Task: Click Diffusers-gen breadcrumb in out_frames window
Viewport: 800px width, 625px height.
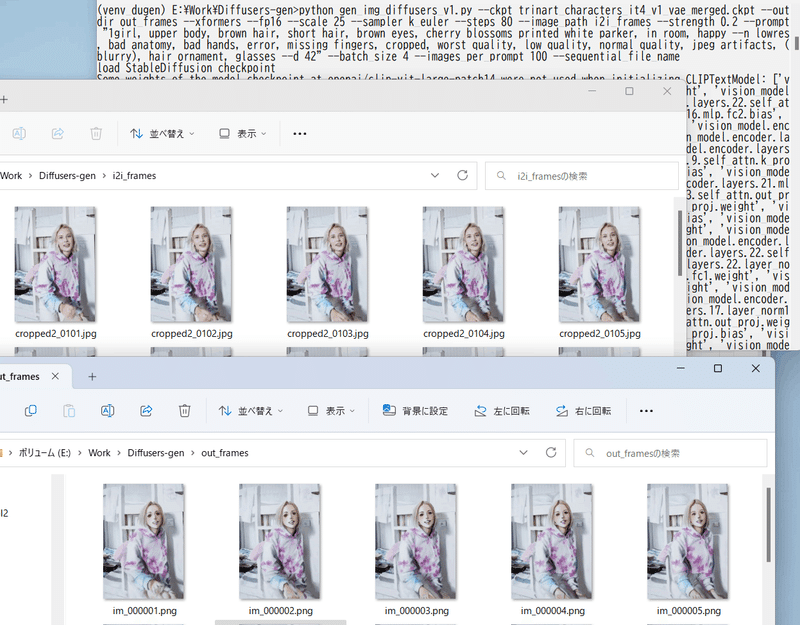Action: click(x=156, y=453)
